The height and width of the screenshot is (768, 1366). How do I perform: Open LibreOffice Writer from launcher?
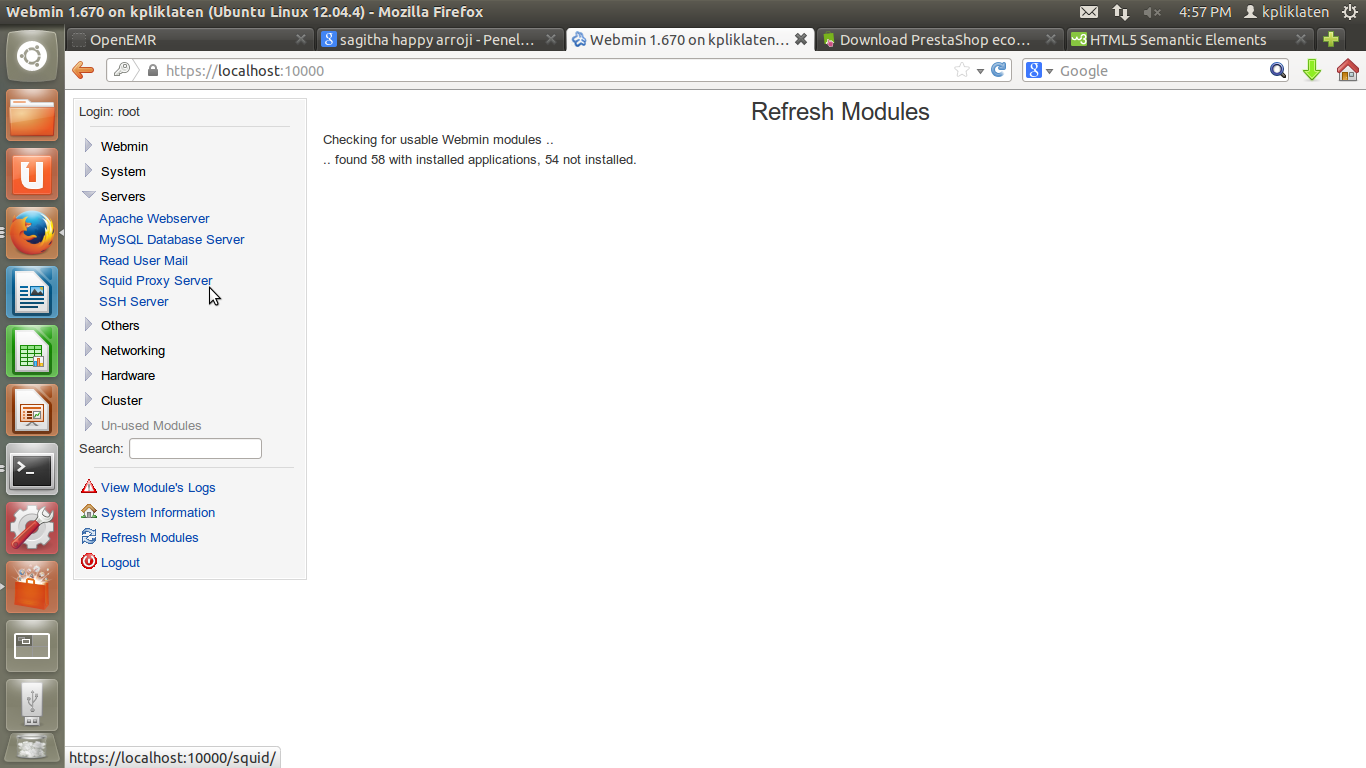32,292
